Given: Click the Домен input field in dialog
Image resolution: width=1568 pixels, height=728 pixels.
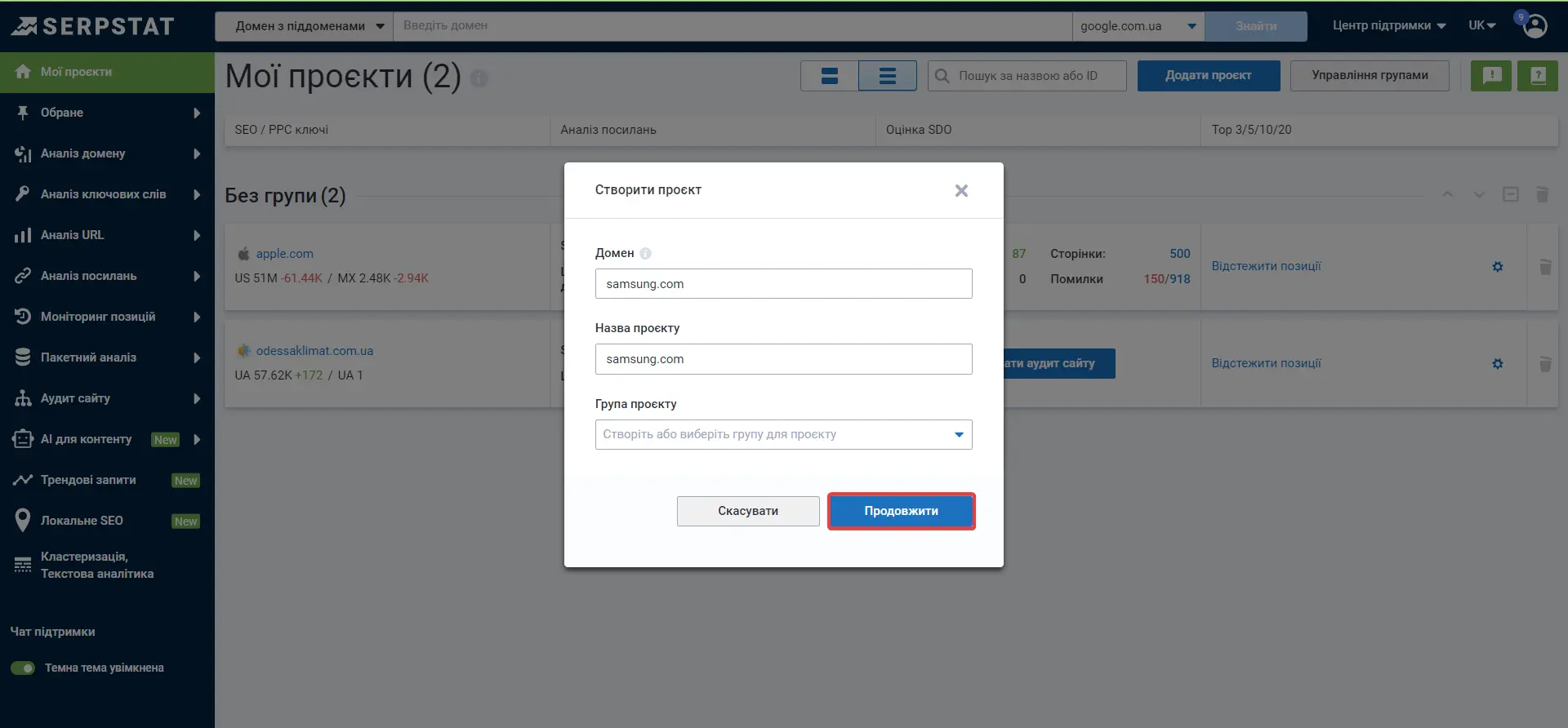Looking at the screenshot, I should pos(784,284).
